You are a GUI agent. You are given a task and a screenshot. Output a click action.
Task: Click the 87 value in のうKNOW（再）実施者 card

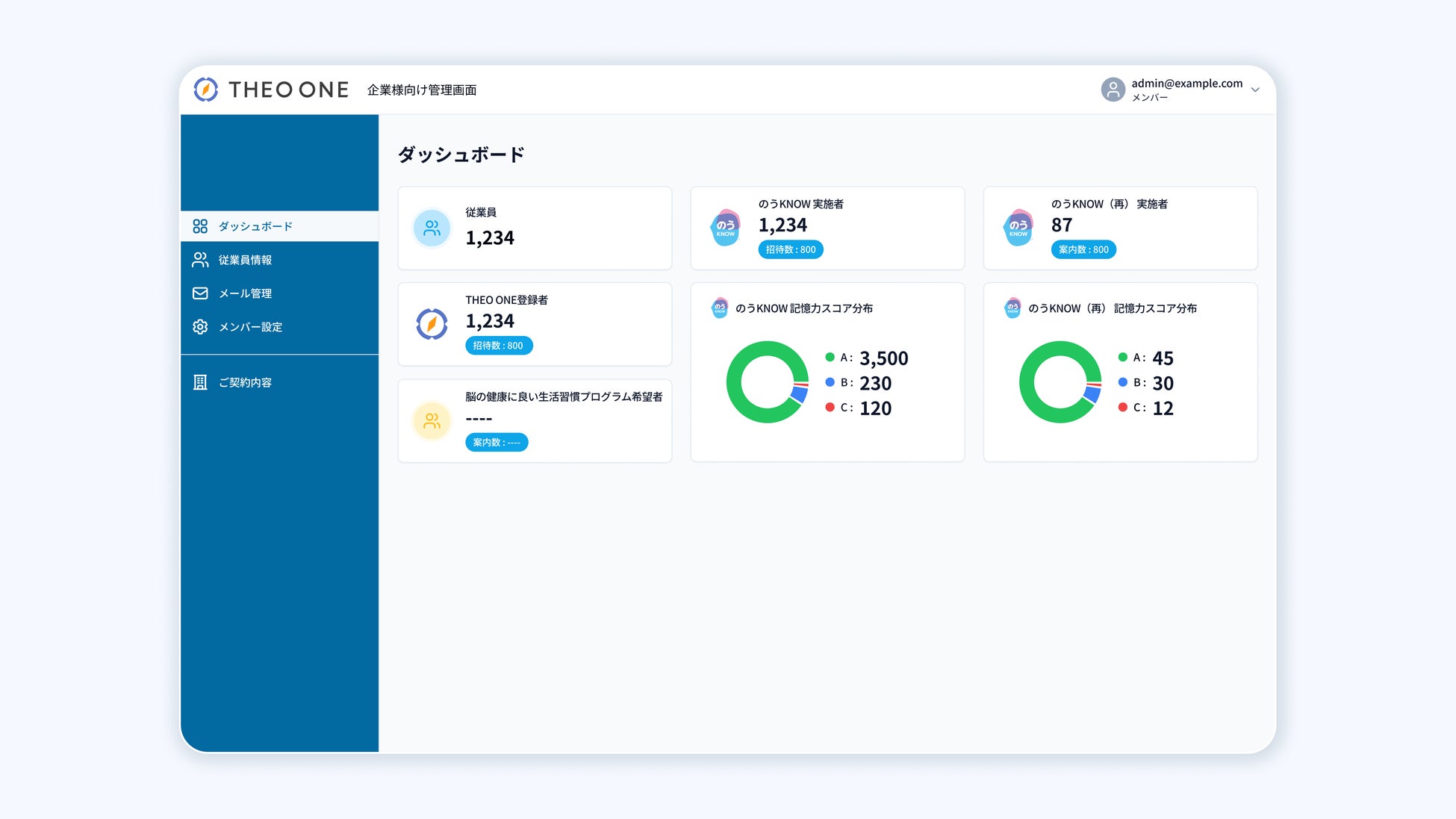click(1062, 225)
